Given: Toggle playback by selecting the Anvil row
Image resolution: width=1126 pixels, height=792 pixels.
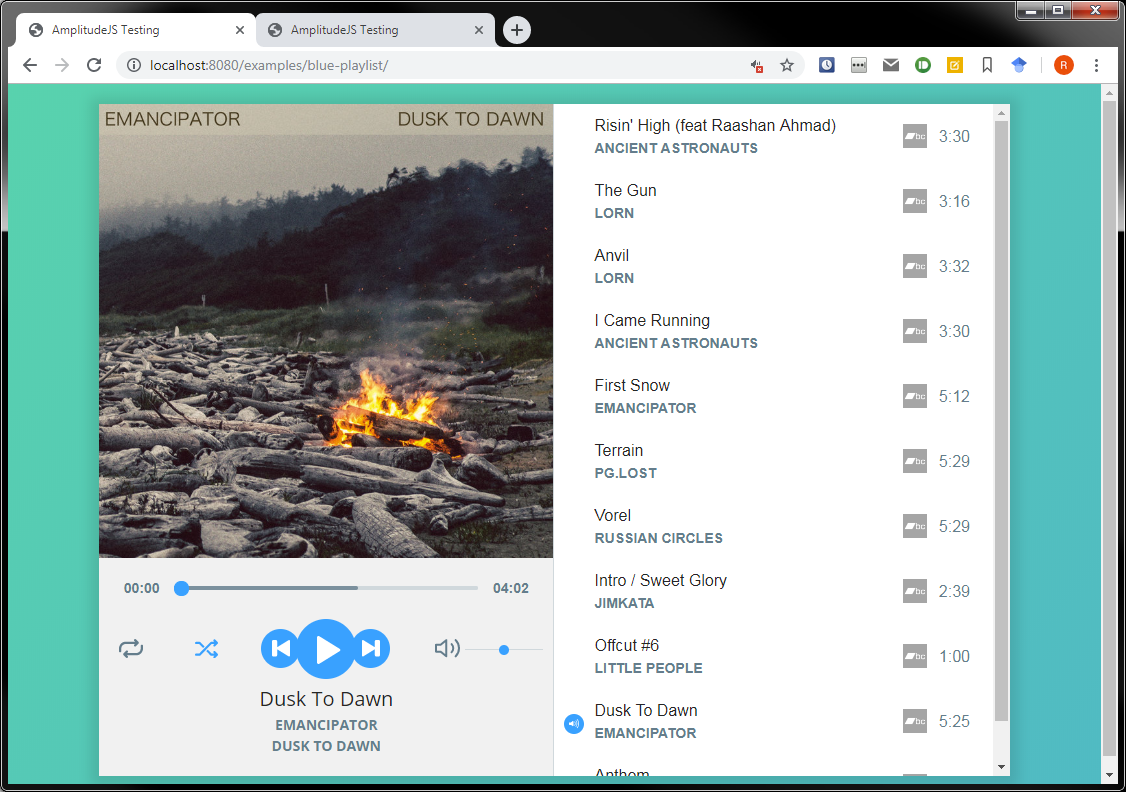Looking at the screenshot, I should point(700,266).
